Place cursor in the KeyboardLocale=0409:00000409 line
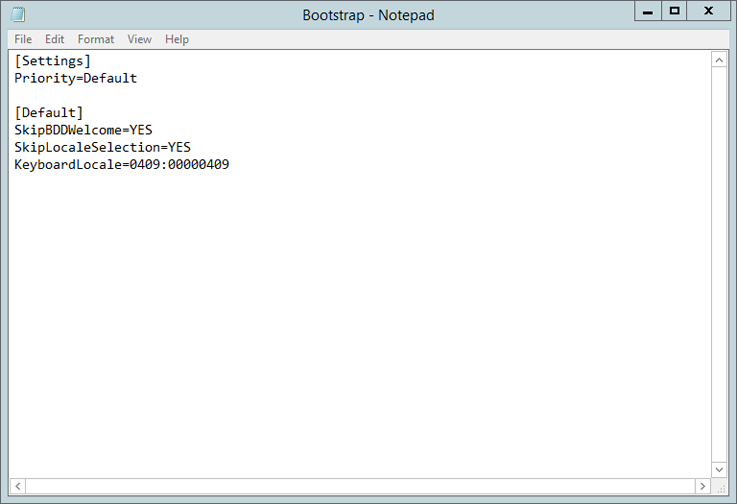The image size is (737, 504). tap(122, 165)
